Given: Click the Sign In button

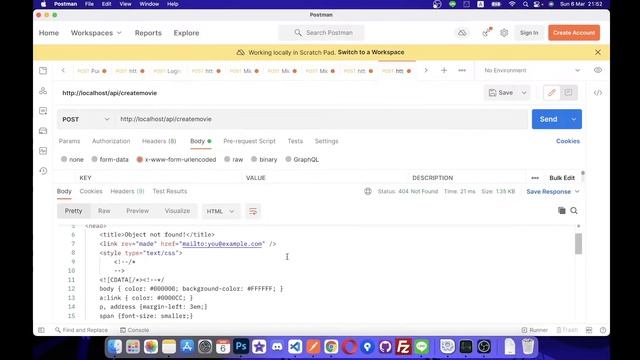Looking at the screenshot, I should click(x=529, y=33).
